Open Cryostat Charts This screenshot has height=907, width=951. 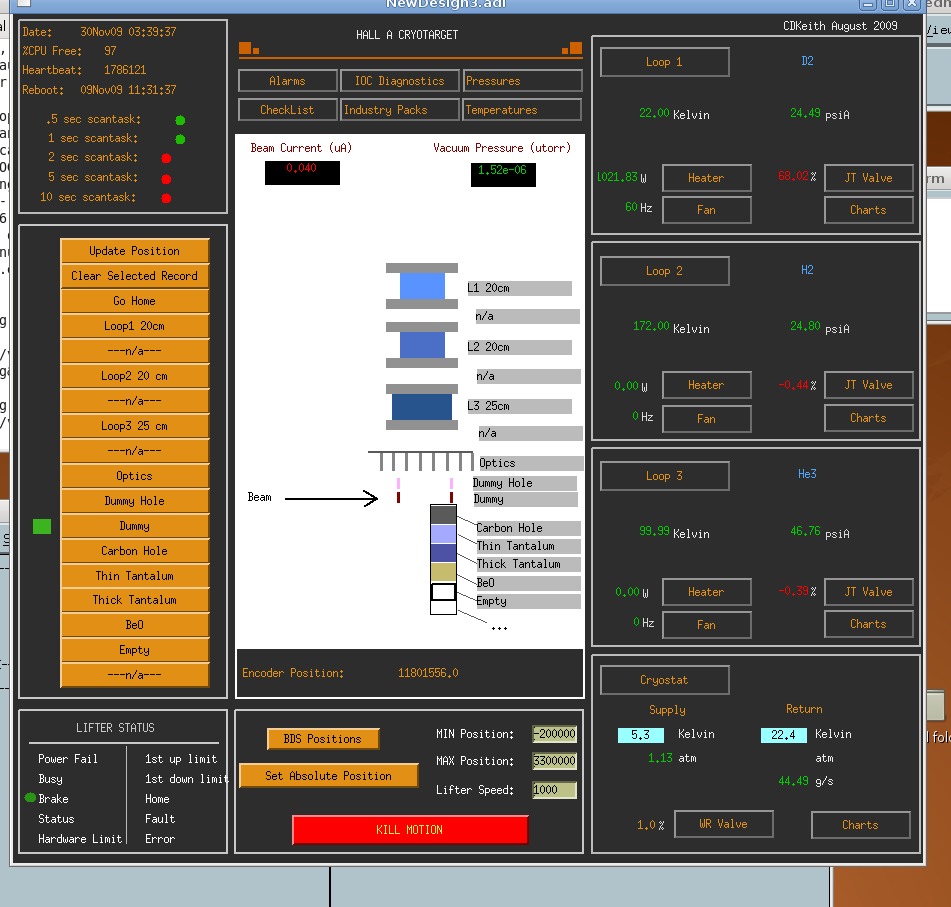pos(861,824)
